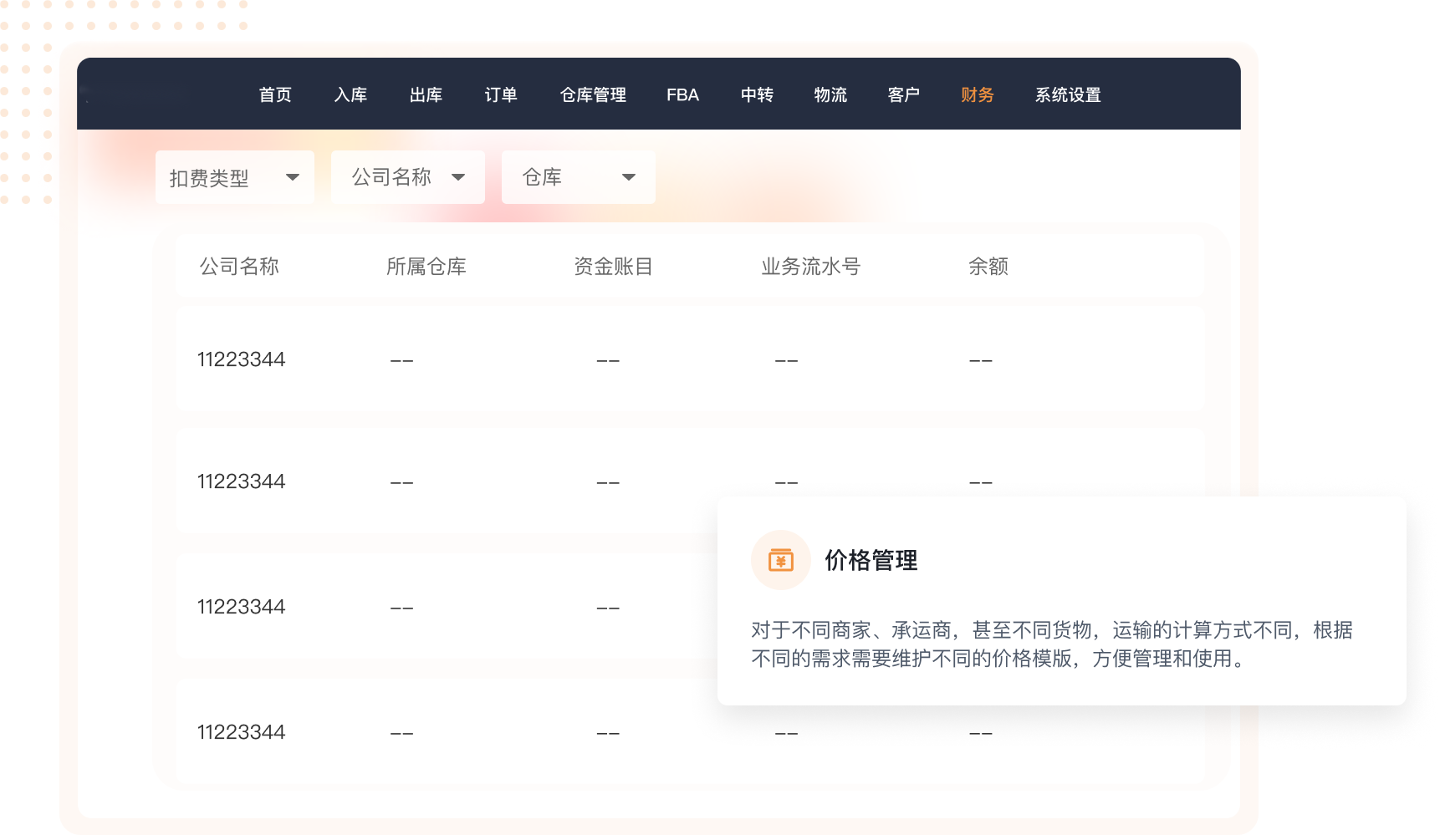Go to the 首页 menu item
Image resolution: width=1440 pixels, height=840 pixels.
coord(275,95)
